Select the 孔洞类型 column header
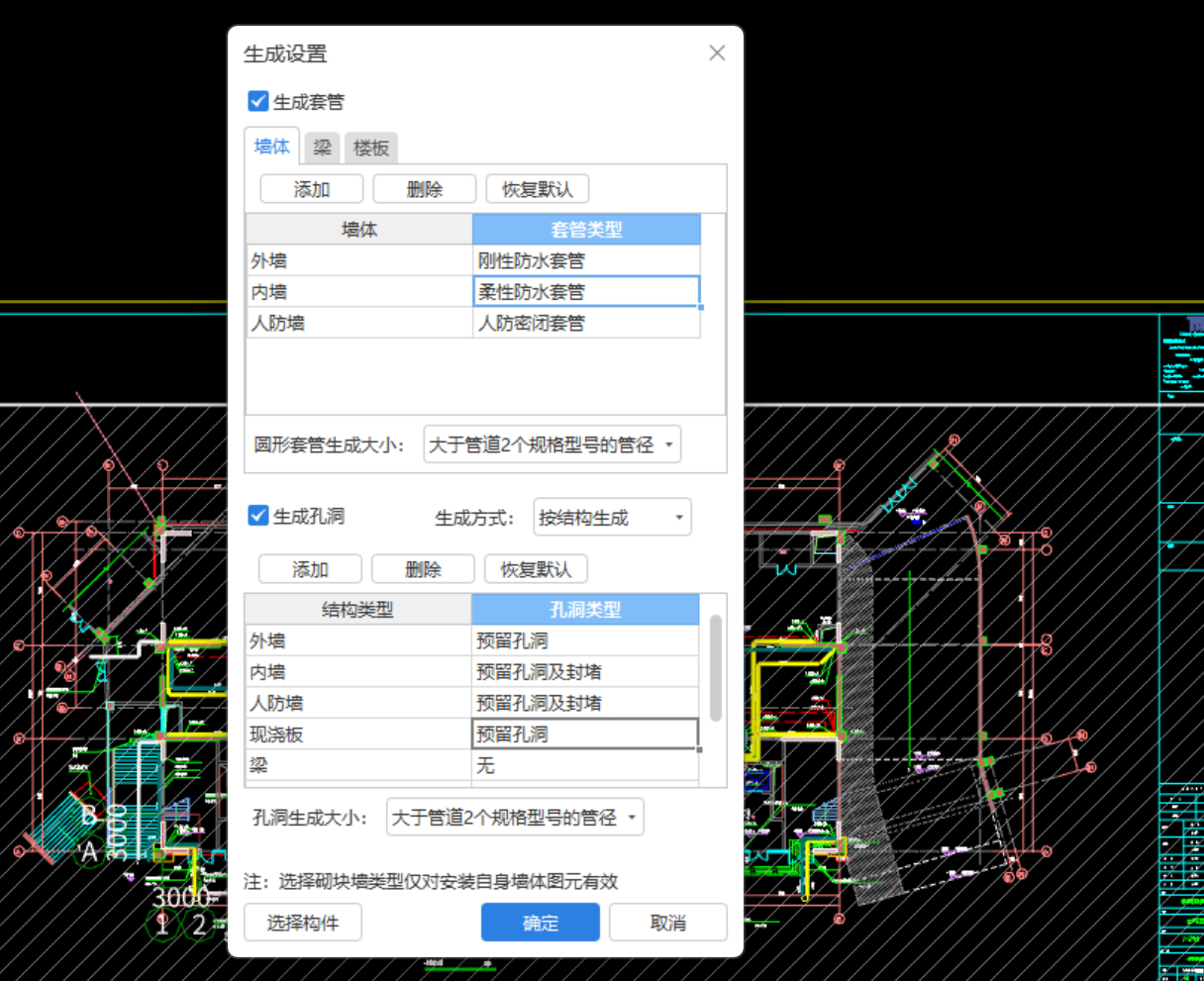The height and width of the screenshot is (981, 1204). pyautogui.click(x=585, y=610)
